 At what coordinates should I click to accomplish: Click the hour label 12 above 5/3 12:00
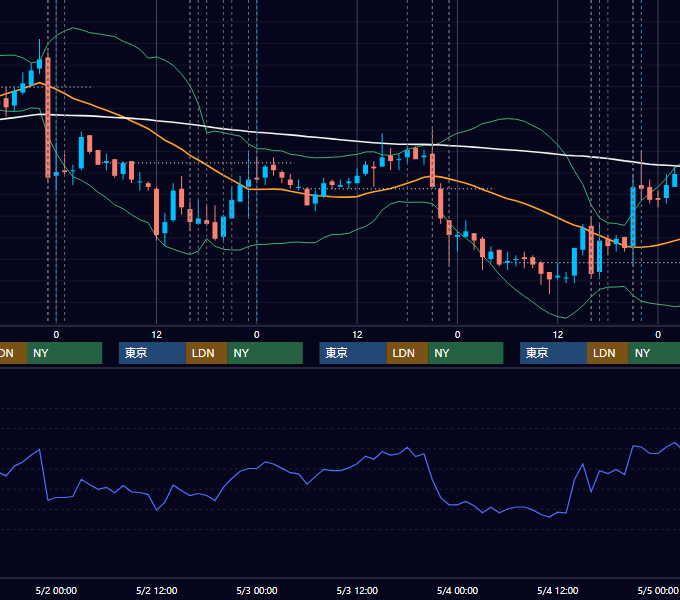coord(357,335)
